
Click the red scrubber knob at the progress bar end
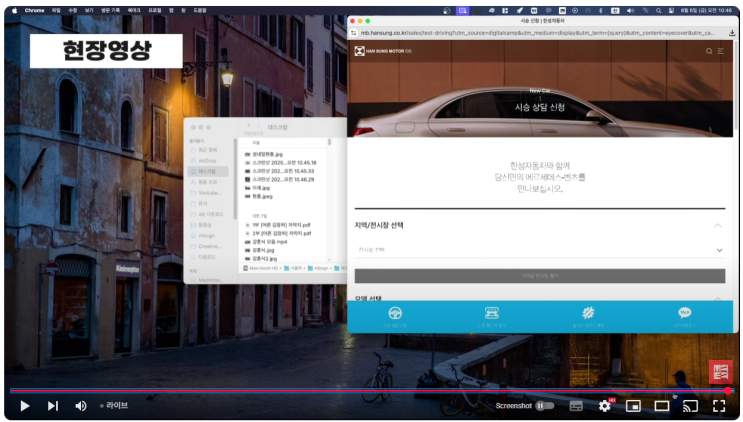(x=728, y=391)
